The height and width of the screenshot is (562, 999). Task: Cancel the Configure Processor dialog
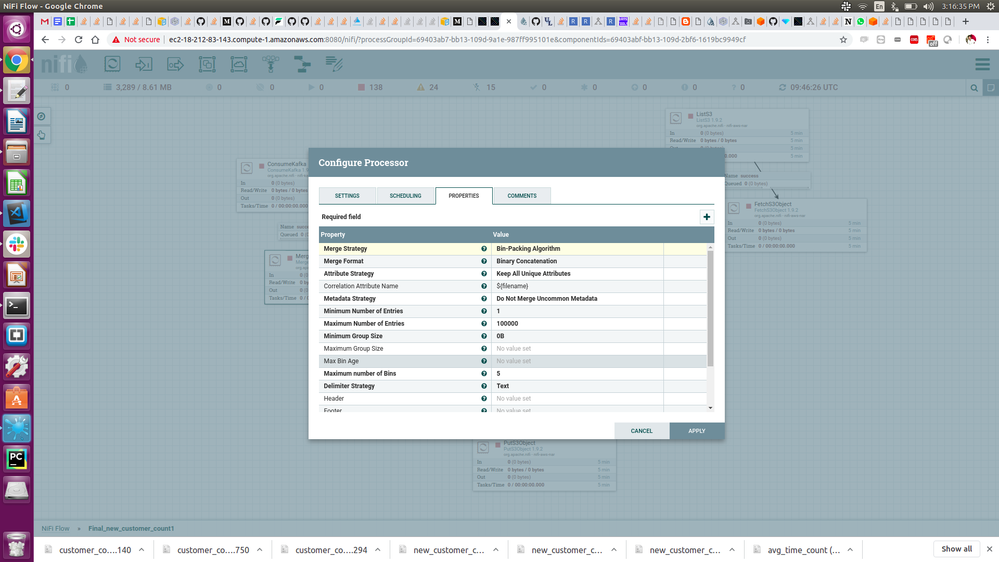coord(641,431)
